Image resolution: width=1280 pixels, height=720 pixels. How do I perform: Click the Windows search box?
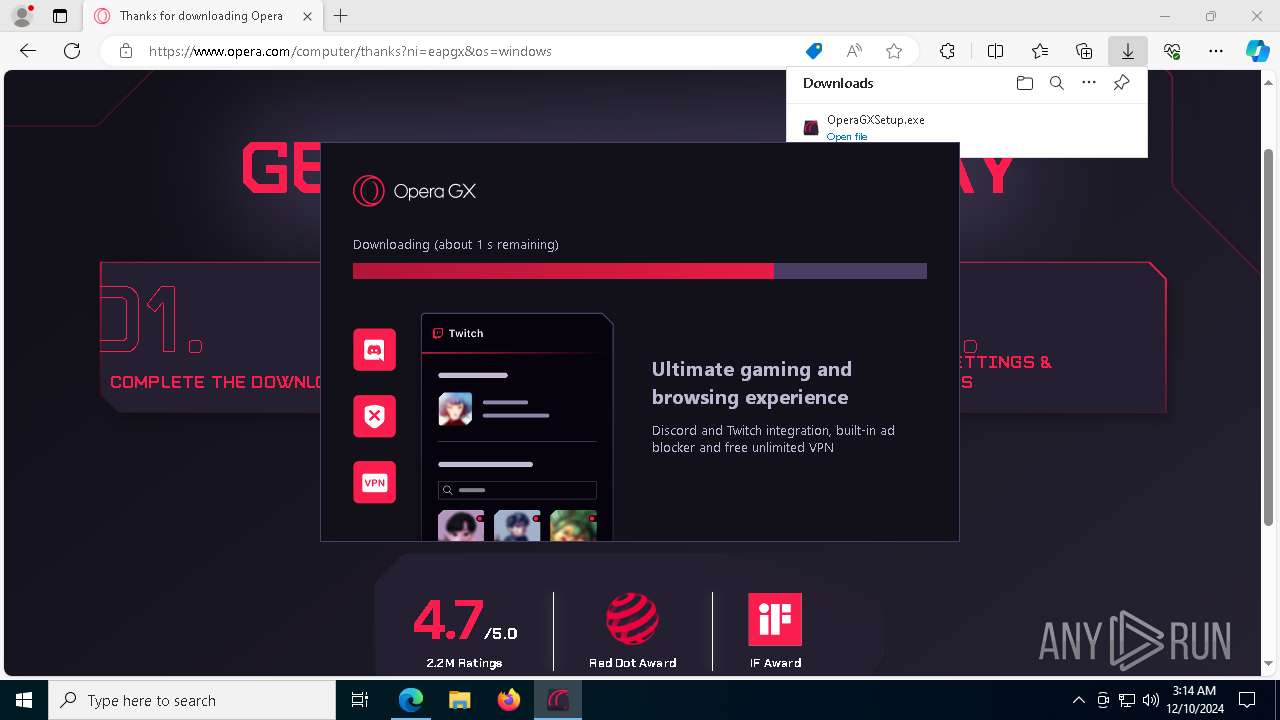click(192, 700)
